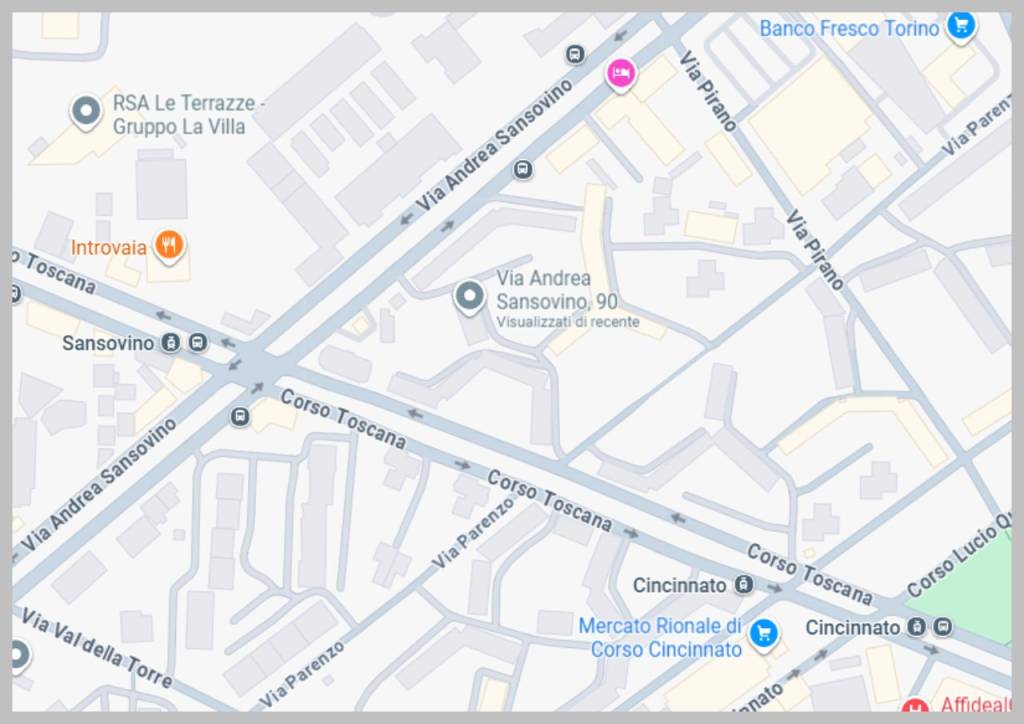Open the Mercato Rionale di Corso Cincinnato label

coord(660,638)
